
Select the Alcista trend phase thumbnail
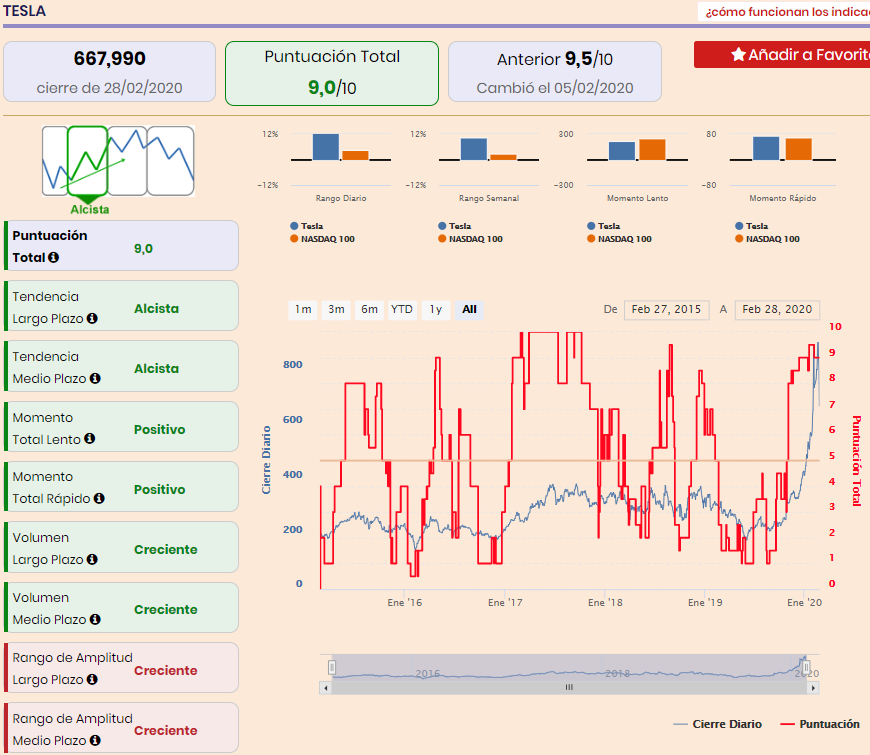[x=88, y=161]
